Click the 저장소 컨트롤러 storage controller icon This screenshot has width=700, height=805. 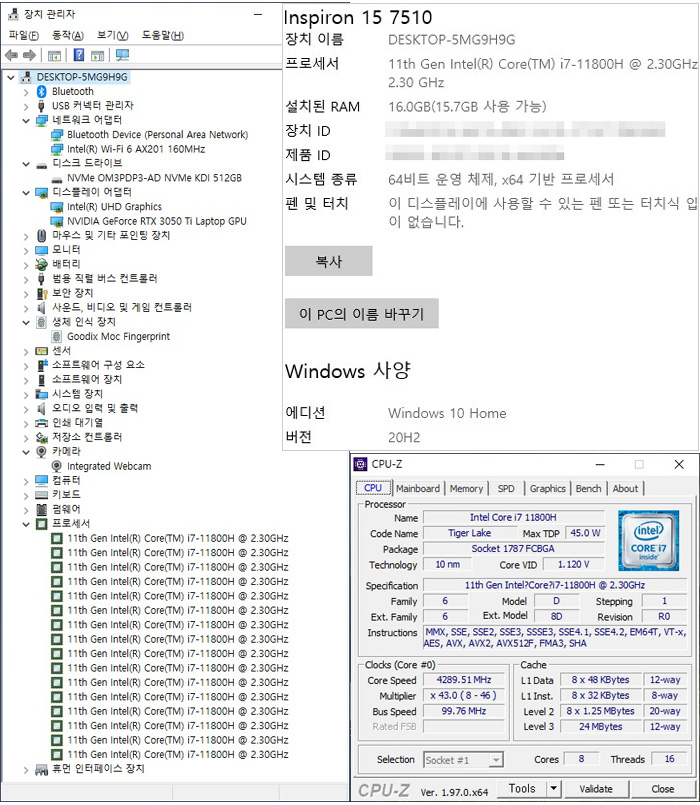click(42, 437)
